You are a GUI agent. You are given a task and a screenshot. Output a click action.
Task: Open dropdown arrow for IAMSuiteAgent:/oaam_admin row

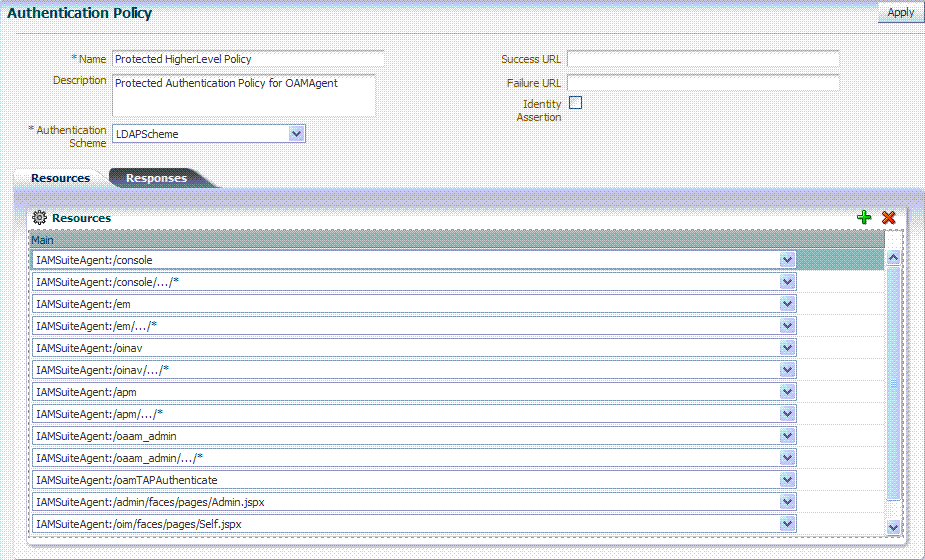[x=787, y=436]
